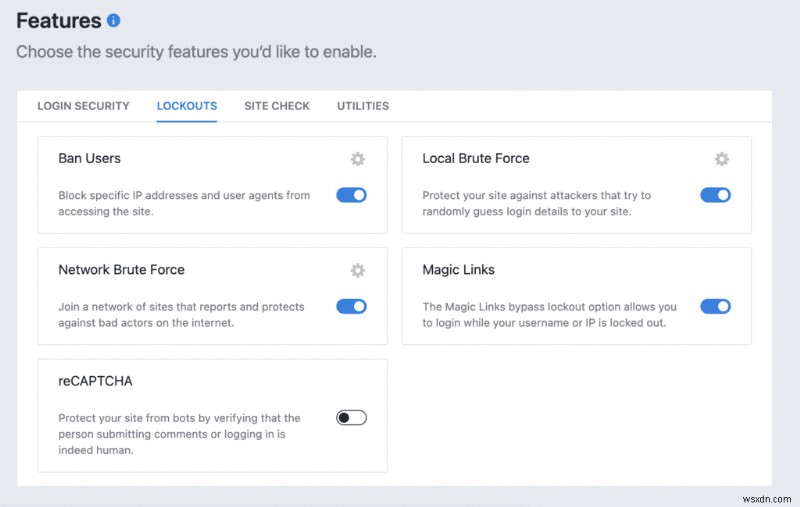
Task: Click the Ban Users card title
Action: tap(90, 158)
